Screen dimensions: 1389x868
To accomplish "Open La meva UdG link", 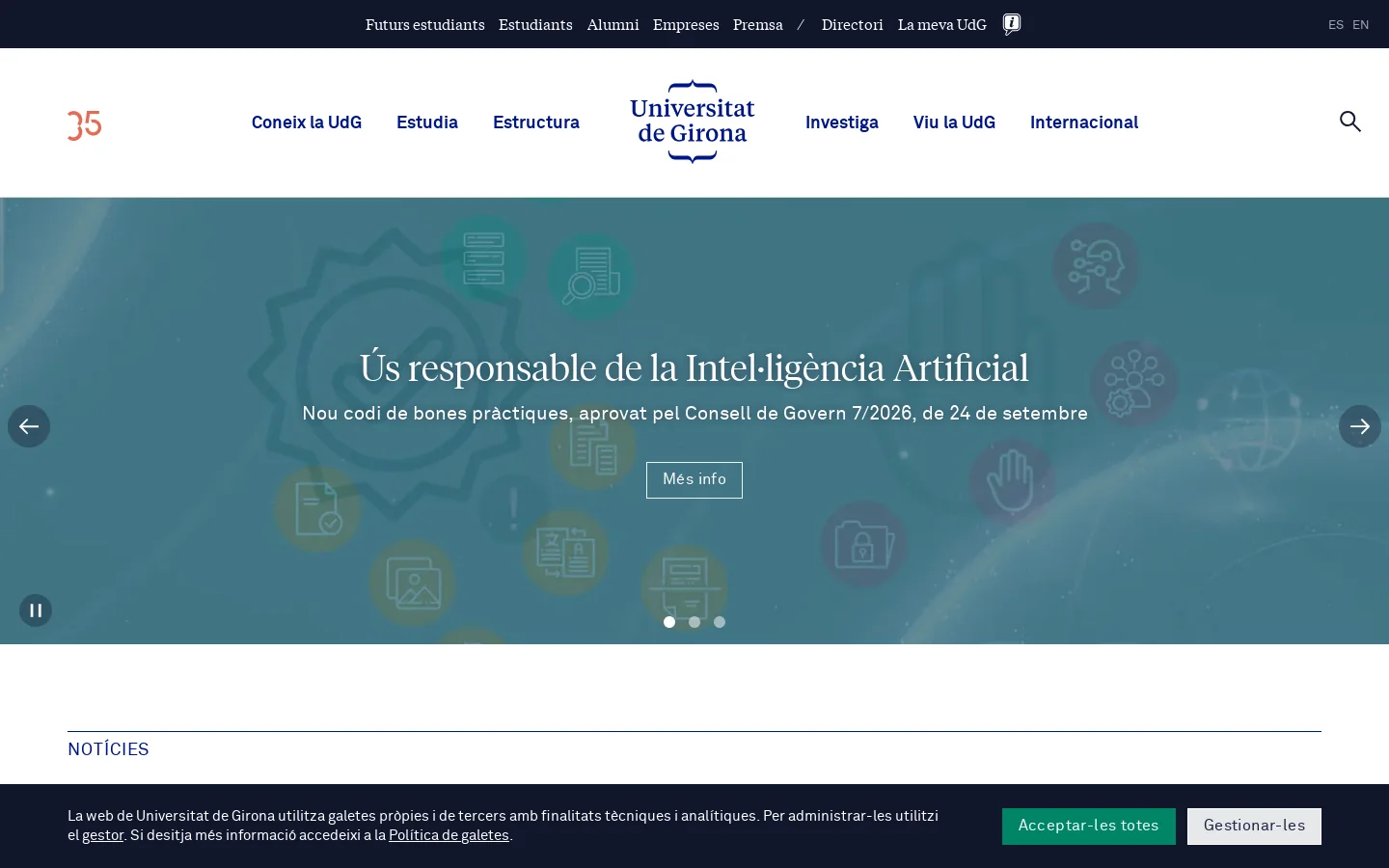I will (x=942, y=25).
